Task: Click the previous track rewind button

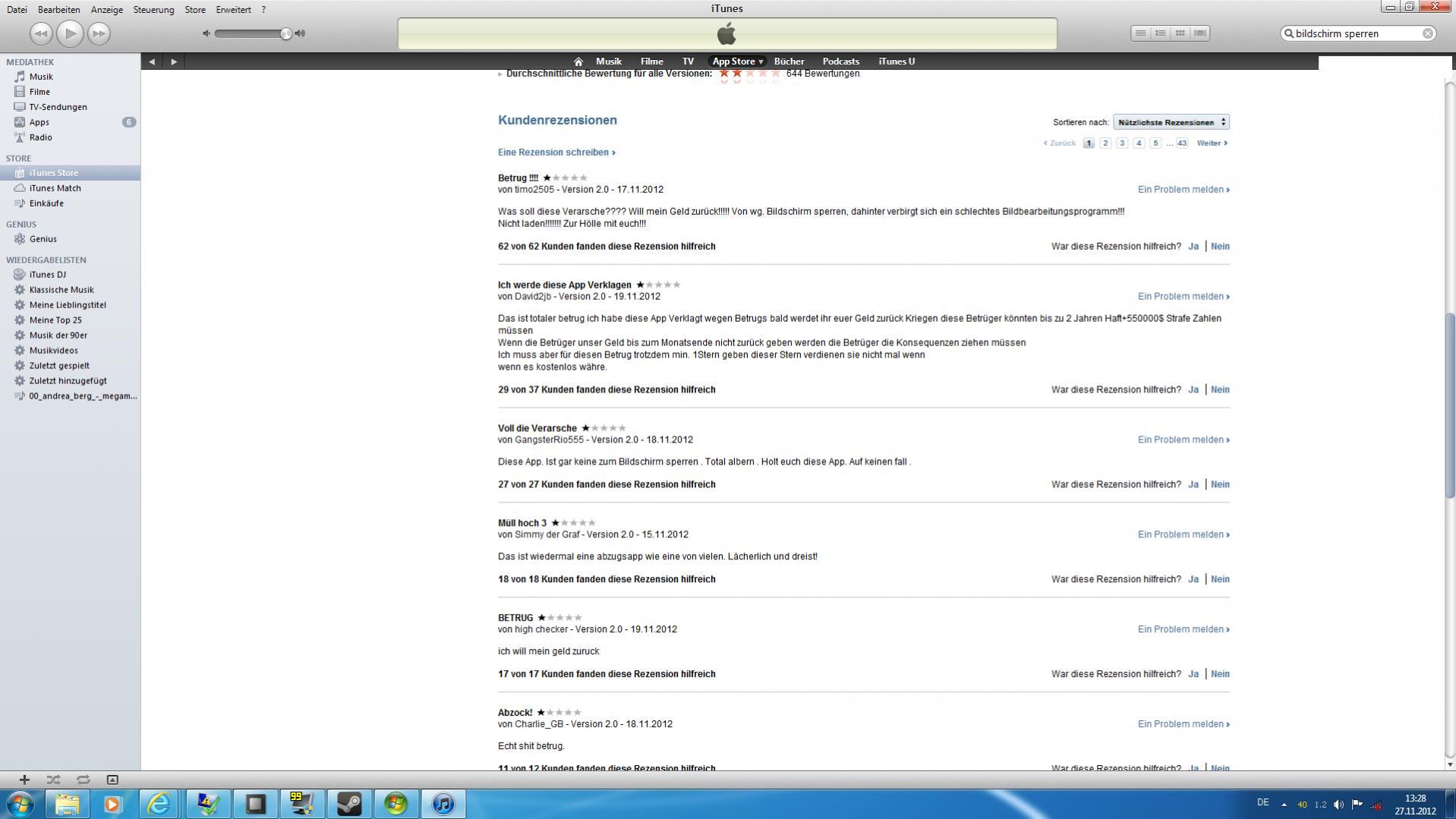Action: coord(41,33)
